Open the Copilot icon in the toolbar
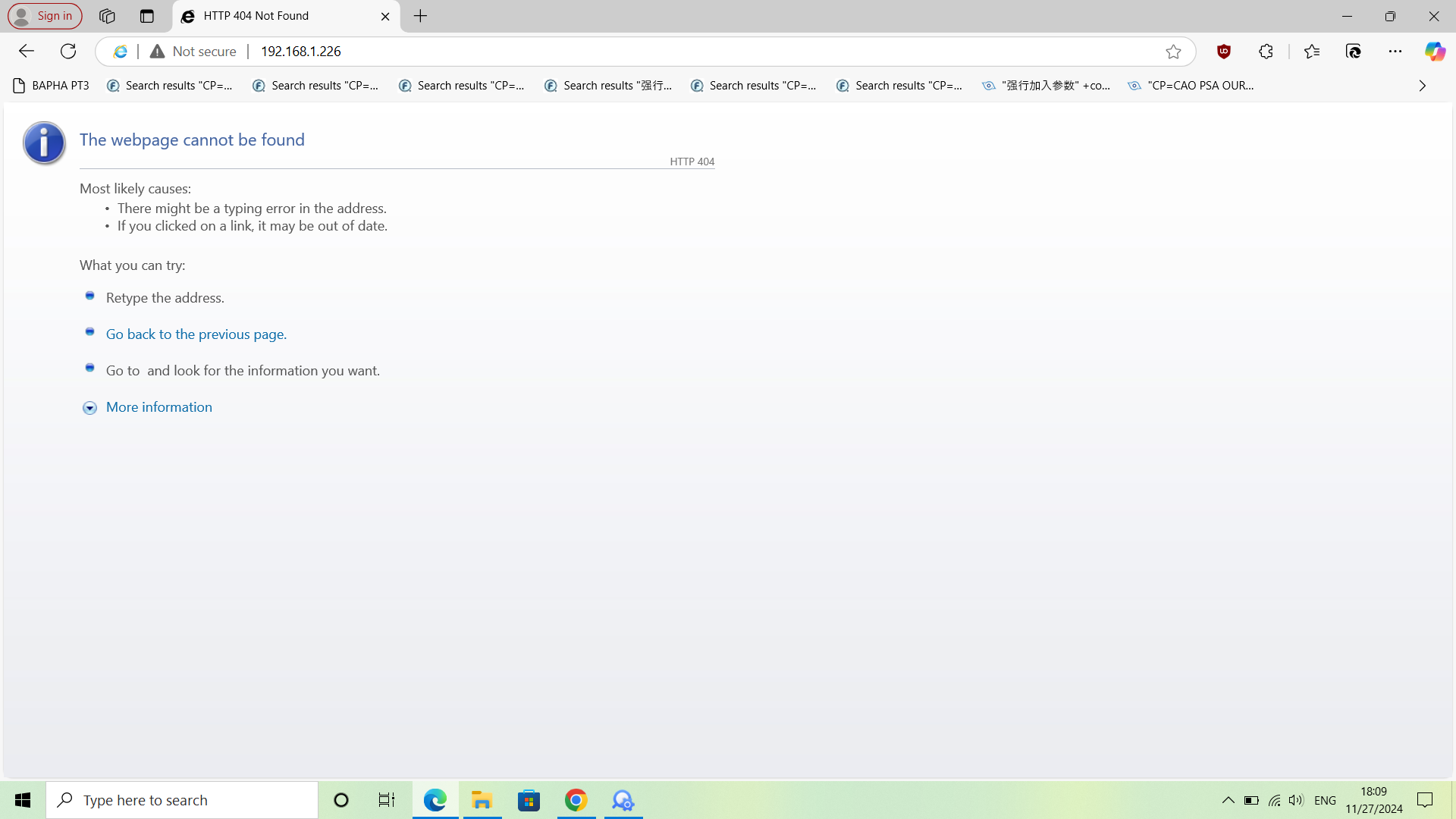This screenshot has height=819, width=1456. [x=1434, y=52]
